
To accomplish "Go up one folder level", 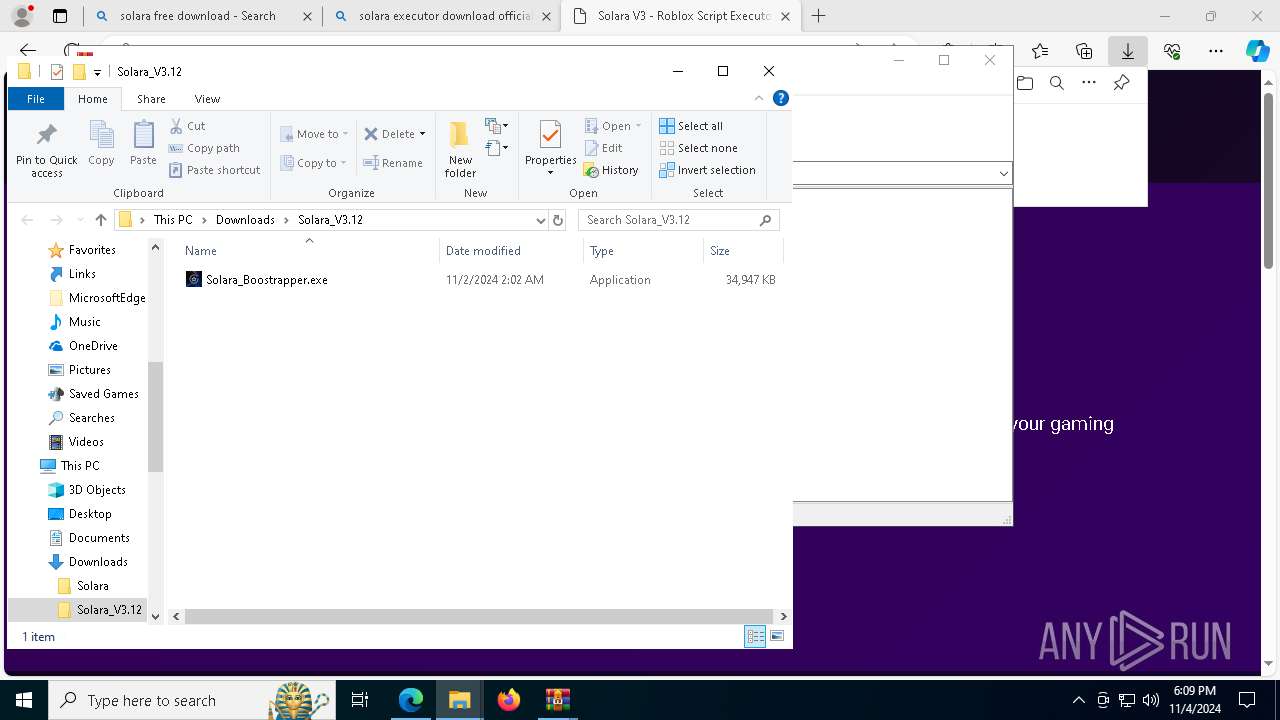I will 100,220.
